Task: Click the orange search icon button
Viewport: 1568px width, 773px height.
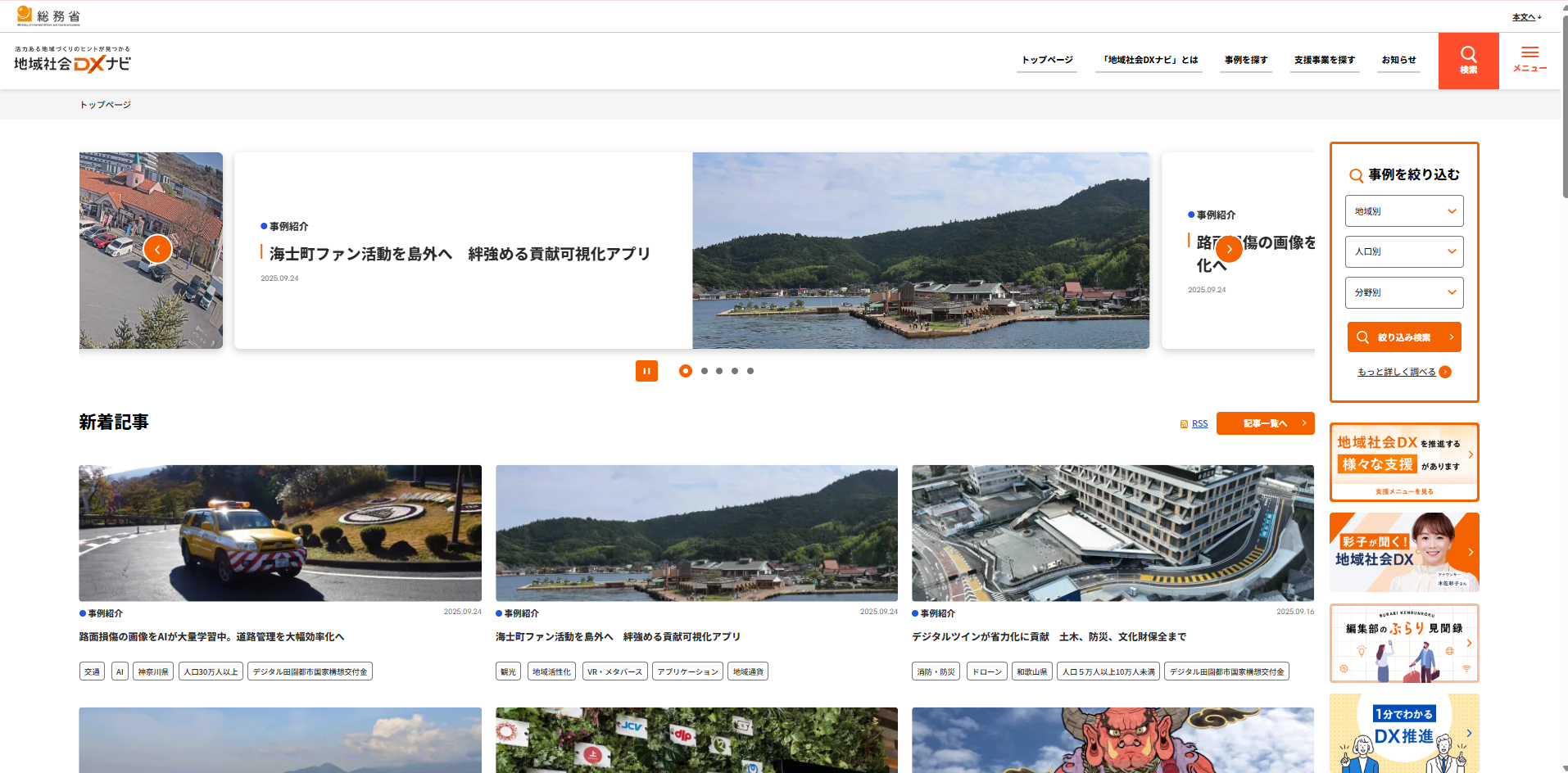Action: (1468, 61)
